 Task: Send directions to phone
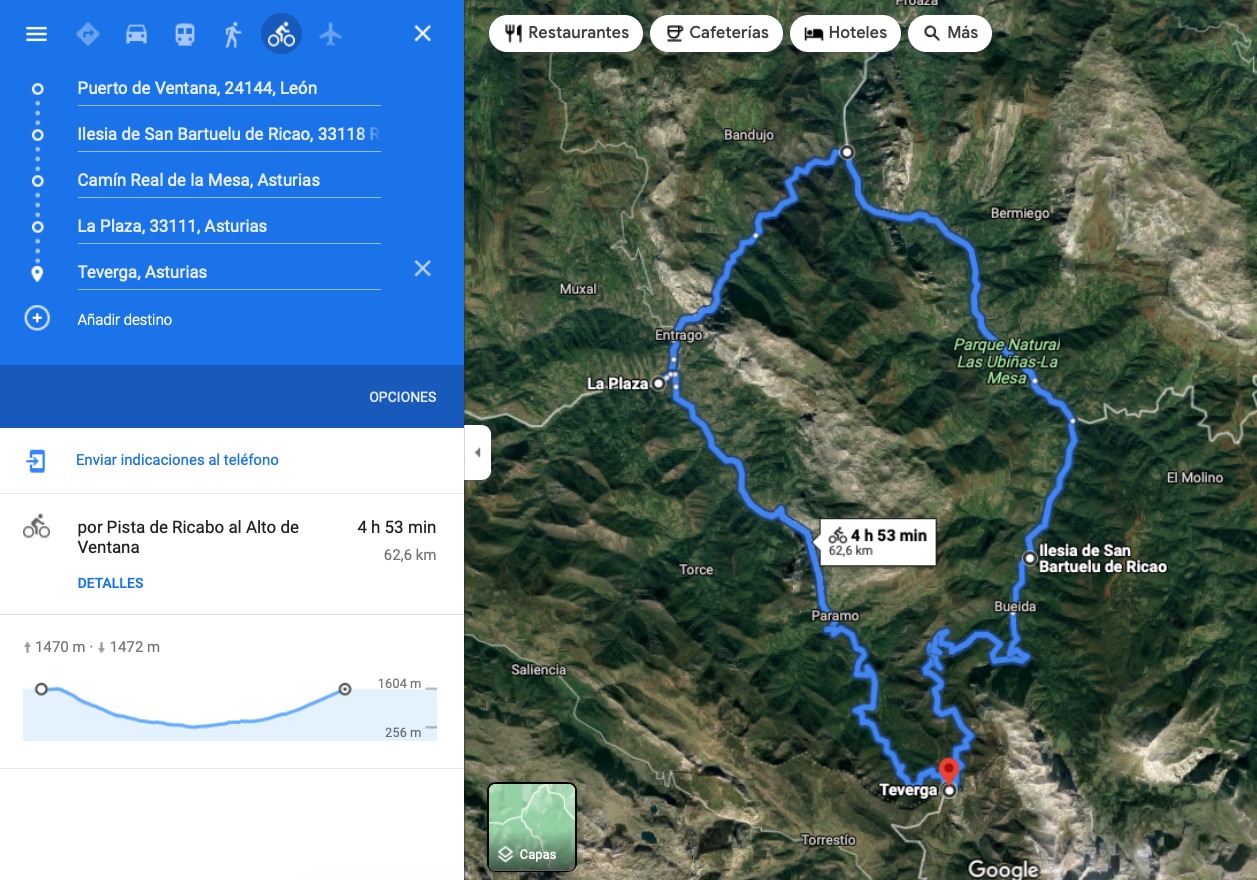(177, 460)
